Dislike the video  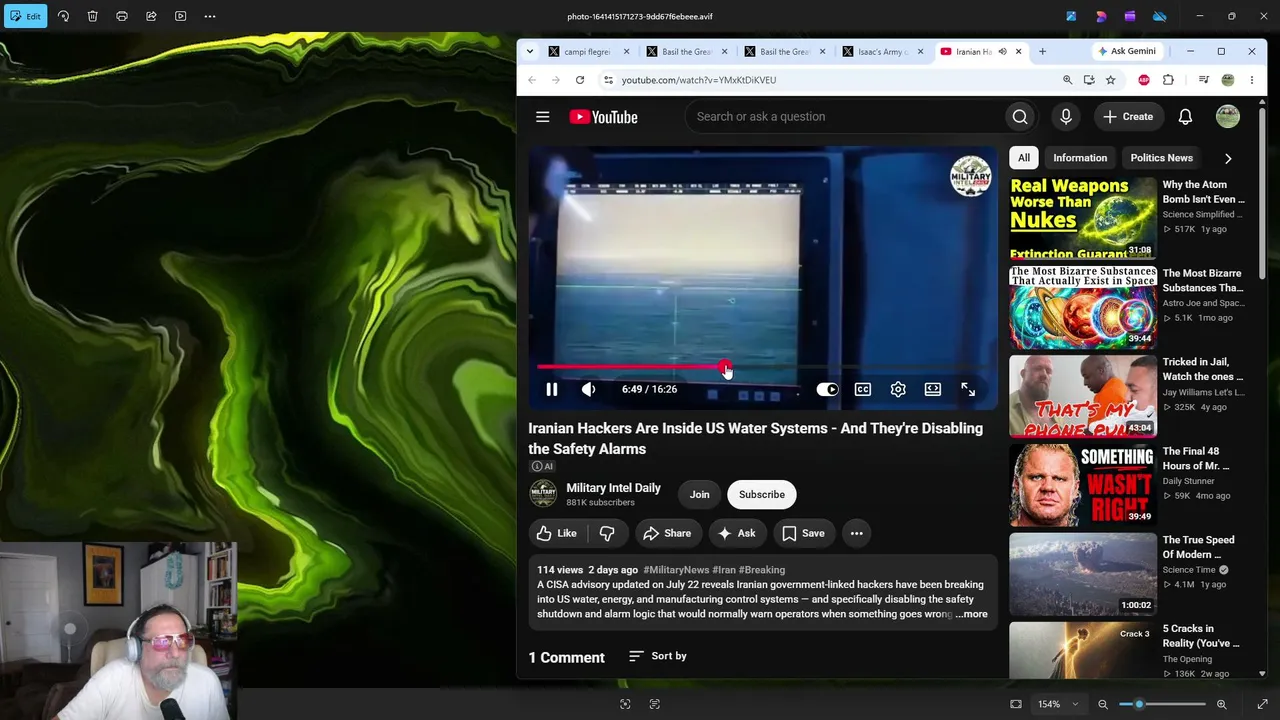point(607,533)
